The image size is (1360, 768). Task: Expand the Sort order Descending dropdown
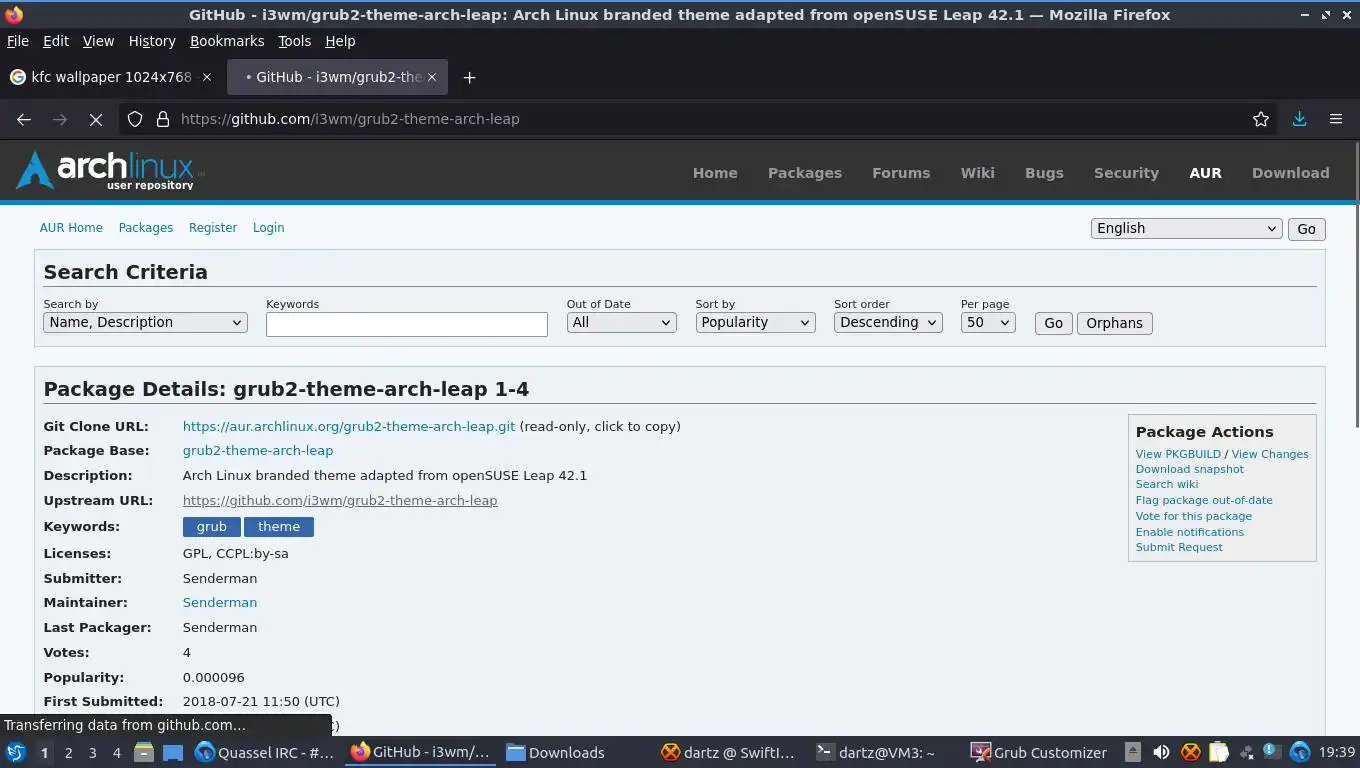(x=888, y=322)
